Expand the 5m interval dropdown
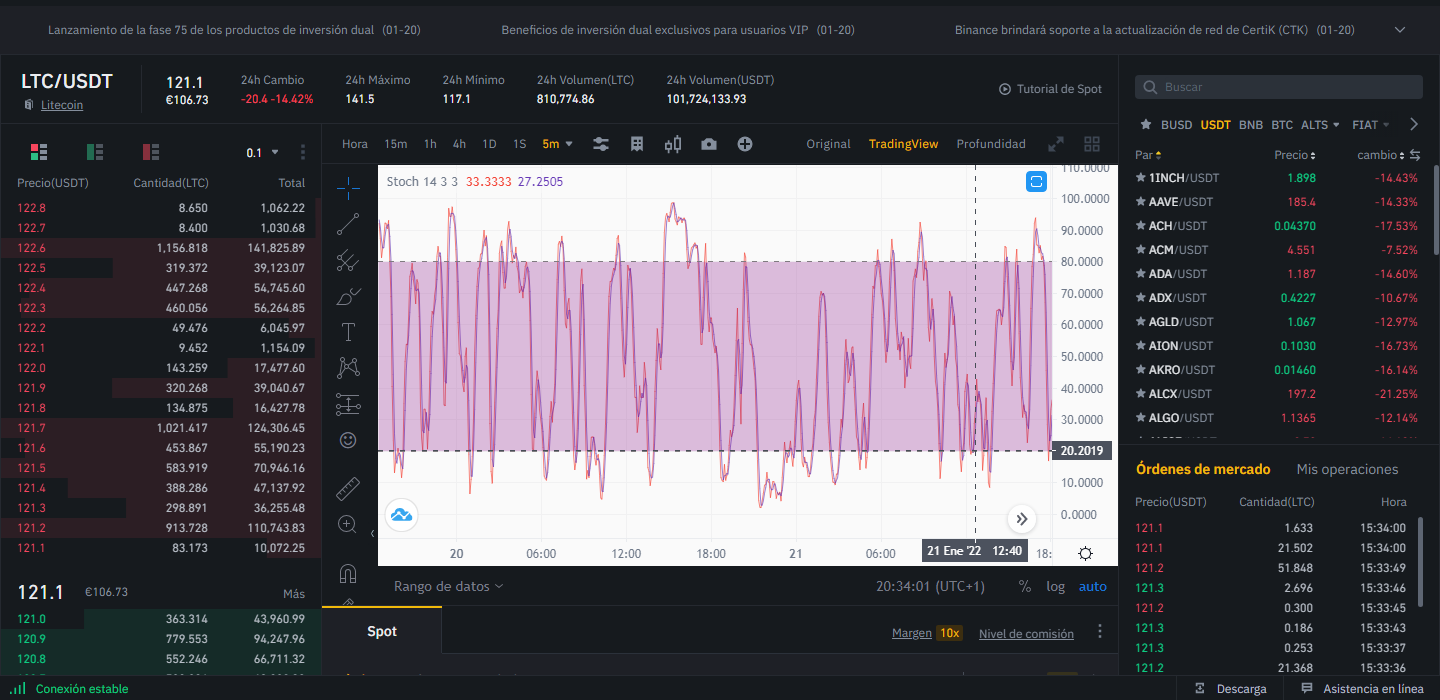 [557, 144]
